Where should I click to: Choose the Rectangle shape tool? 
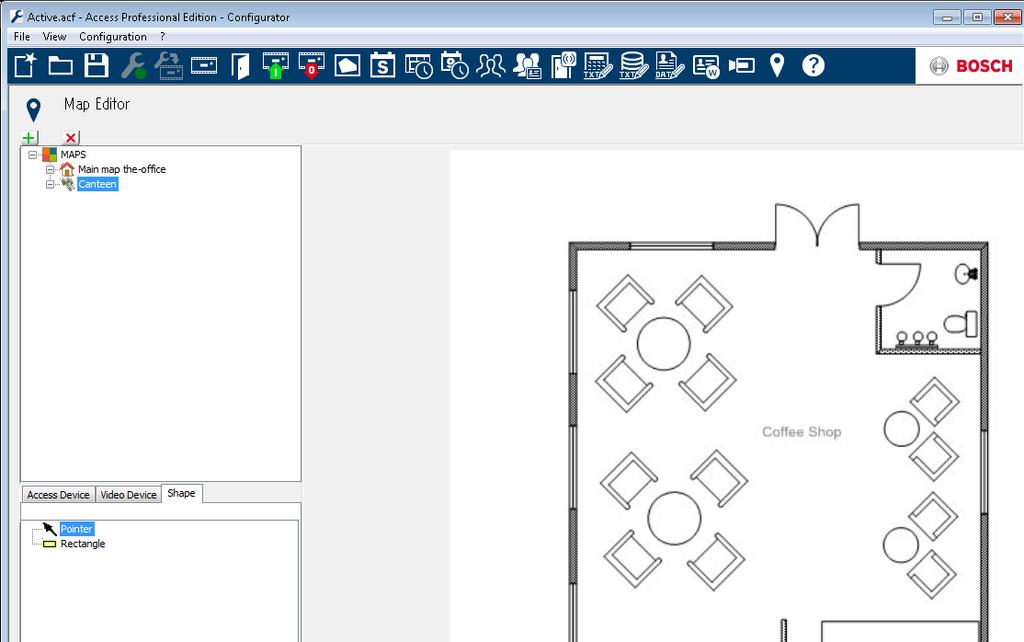(x=82, y=543)
